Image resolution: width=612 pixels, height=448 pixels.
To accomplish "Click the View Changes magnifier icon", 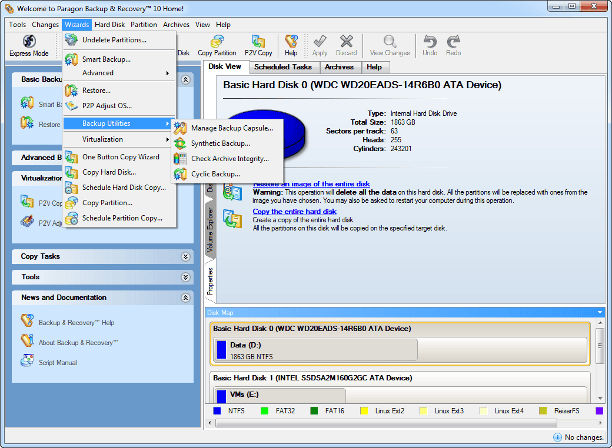I will tap(390, 41).
